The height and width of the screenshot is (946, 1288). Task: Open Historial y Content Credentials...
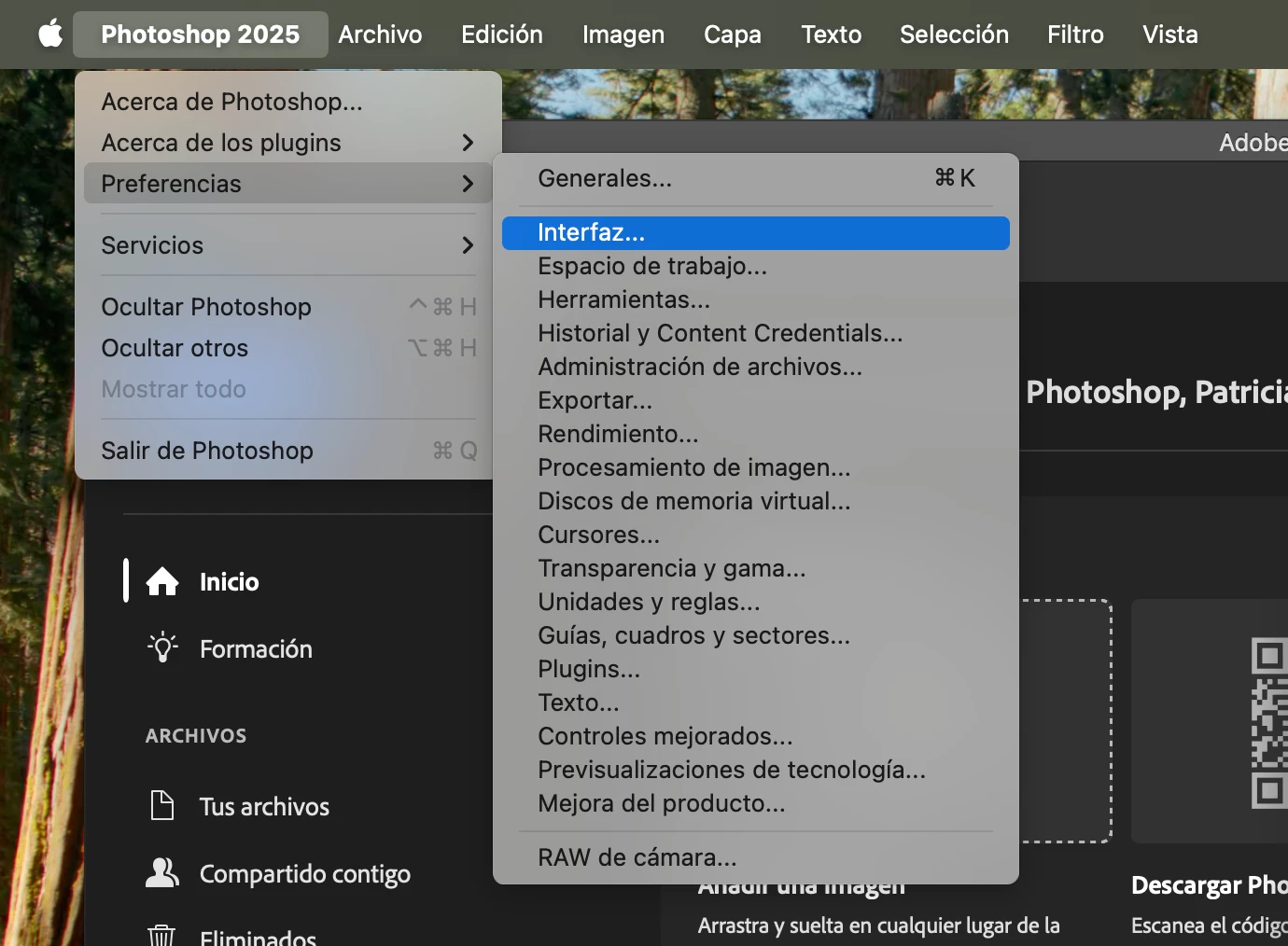tap(756, 333)
